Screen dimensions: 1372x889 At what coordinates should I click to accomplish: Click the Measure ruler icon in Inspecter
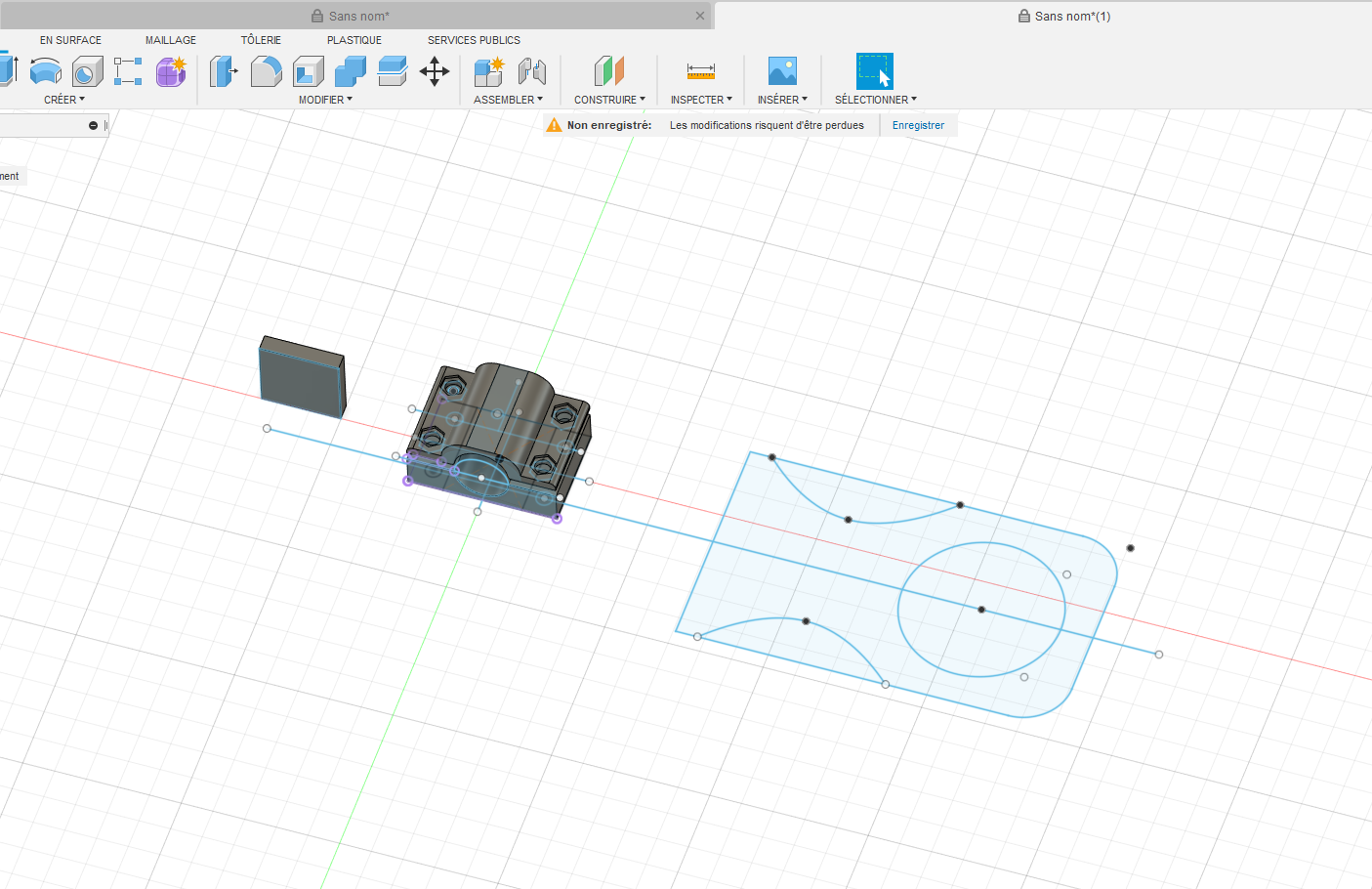coord(701,71)
